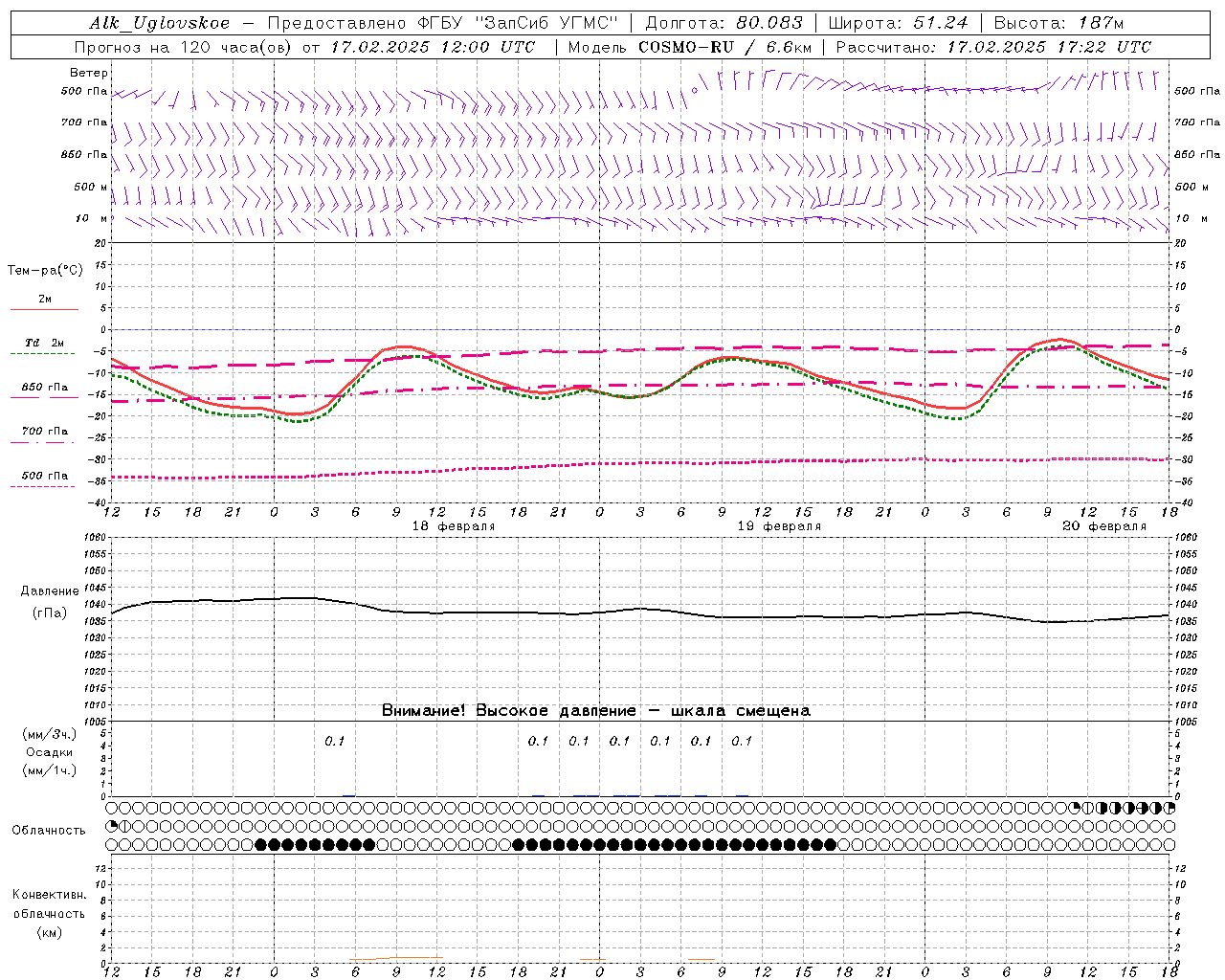Click the 18 февраля date label
Image resolution: width=1225 pixels, height=980 pixels.
454,526
